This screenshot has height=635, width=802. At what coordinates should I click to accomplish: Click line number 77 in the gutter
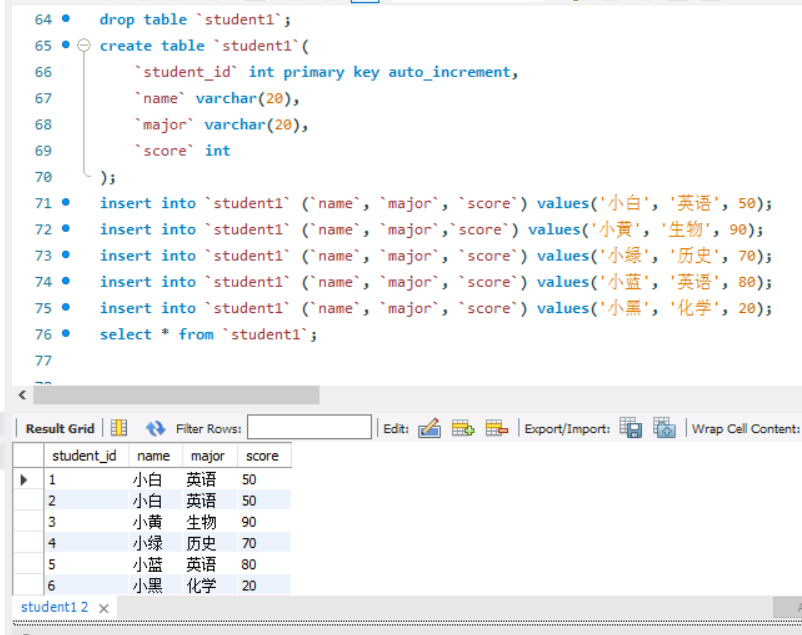coord(43,361)
